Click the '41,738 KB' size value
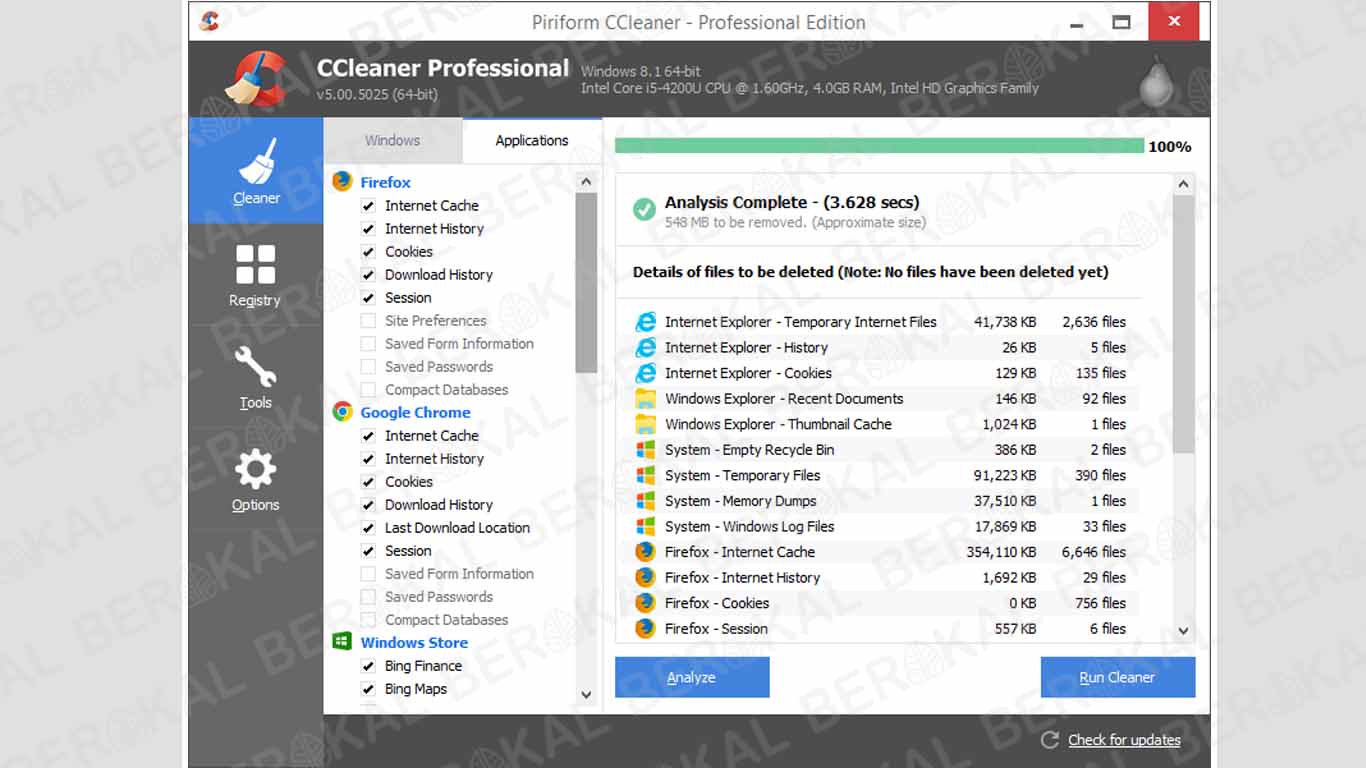Screen dimensions: 1366x768 click(x=1005, y=322)
